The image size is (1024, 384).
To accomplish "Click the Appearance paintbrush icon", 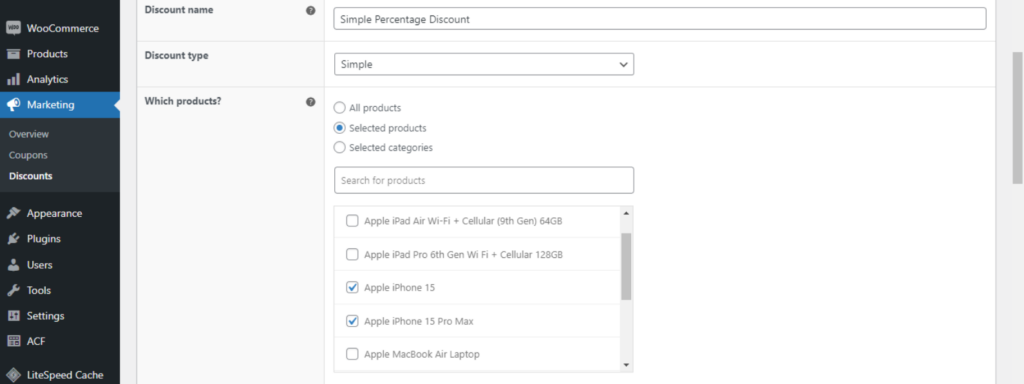I will [13, 214].
